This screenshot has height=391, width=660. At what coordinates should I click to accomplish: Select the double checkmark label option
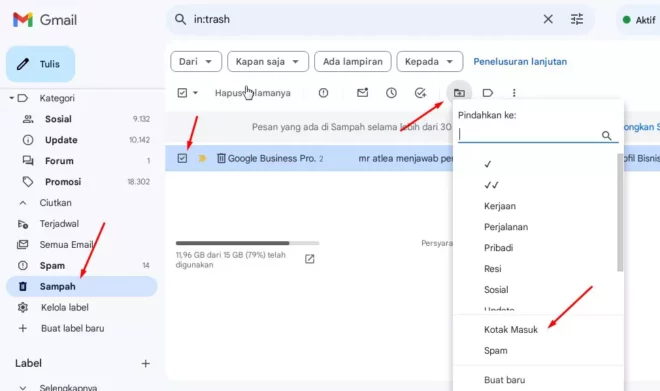[492, 185]
